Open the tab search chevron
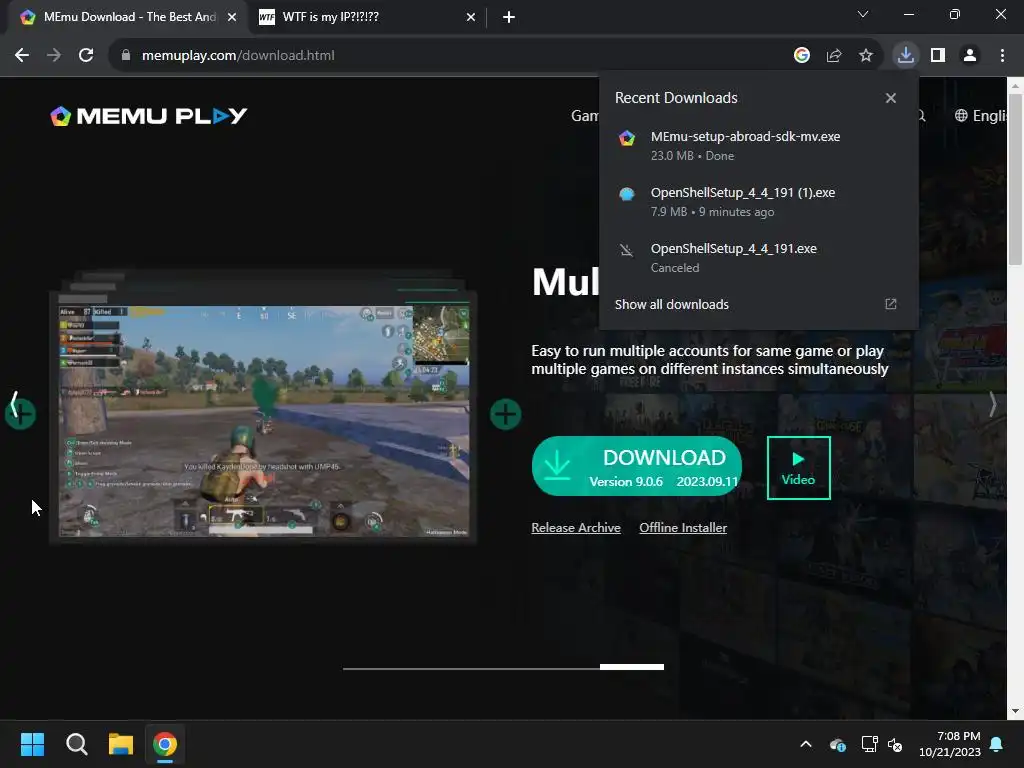 (863, 14)
